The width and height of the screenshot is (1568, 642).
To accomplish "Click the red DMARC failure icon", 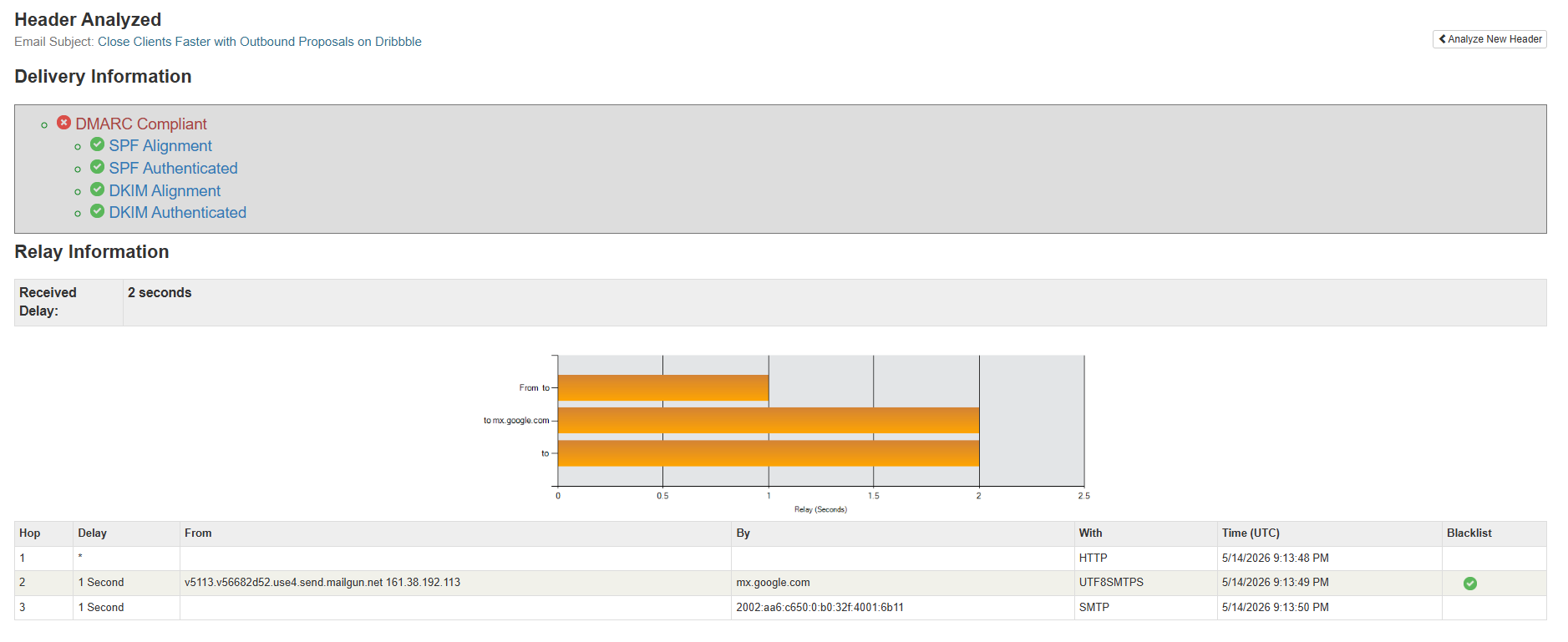I will tap(63, 122).
